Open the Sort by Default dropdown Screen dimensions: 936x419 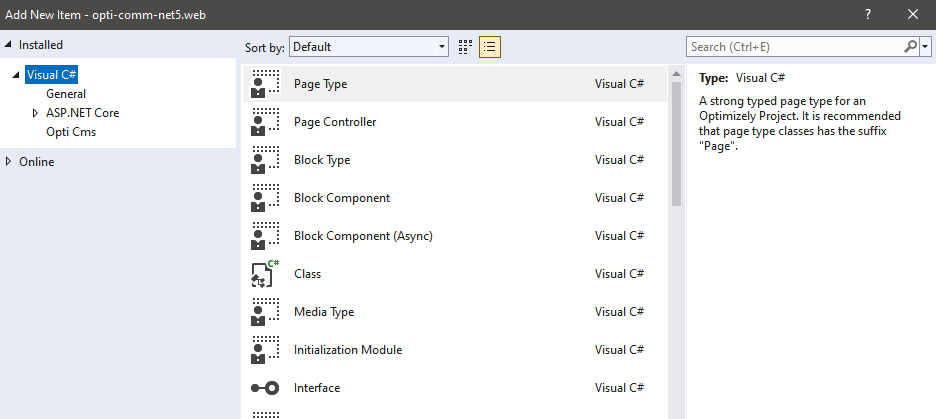click(369, 47)
